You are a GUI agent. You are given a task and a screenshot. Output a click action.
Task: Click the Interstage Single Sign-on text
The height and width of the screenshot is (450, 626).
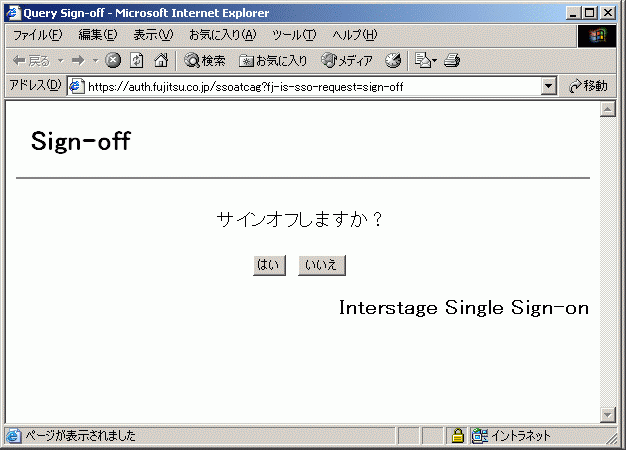464,308
